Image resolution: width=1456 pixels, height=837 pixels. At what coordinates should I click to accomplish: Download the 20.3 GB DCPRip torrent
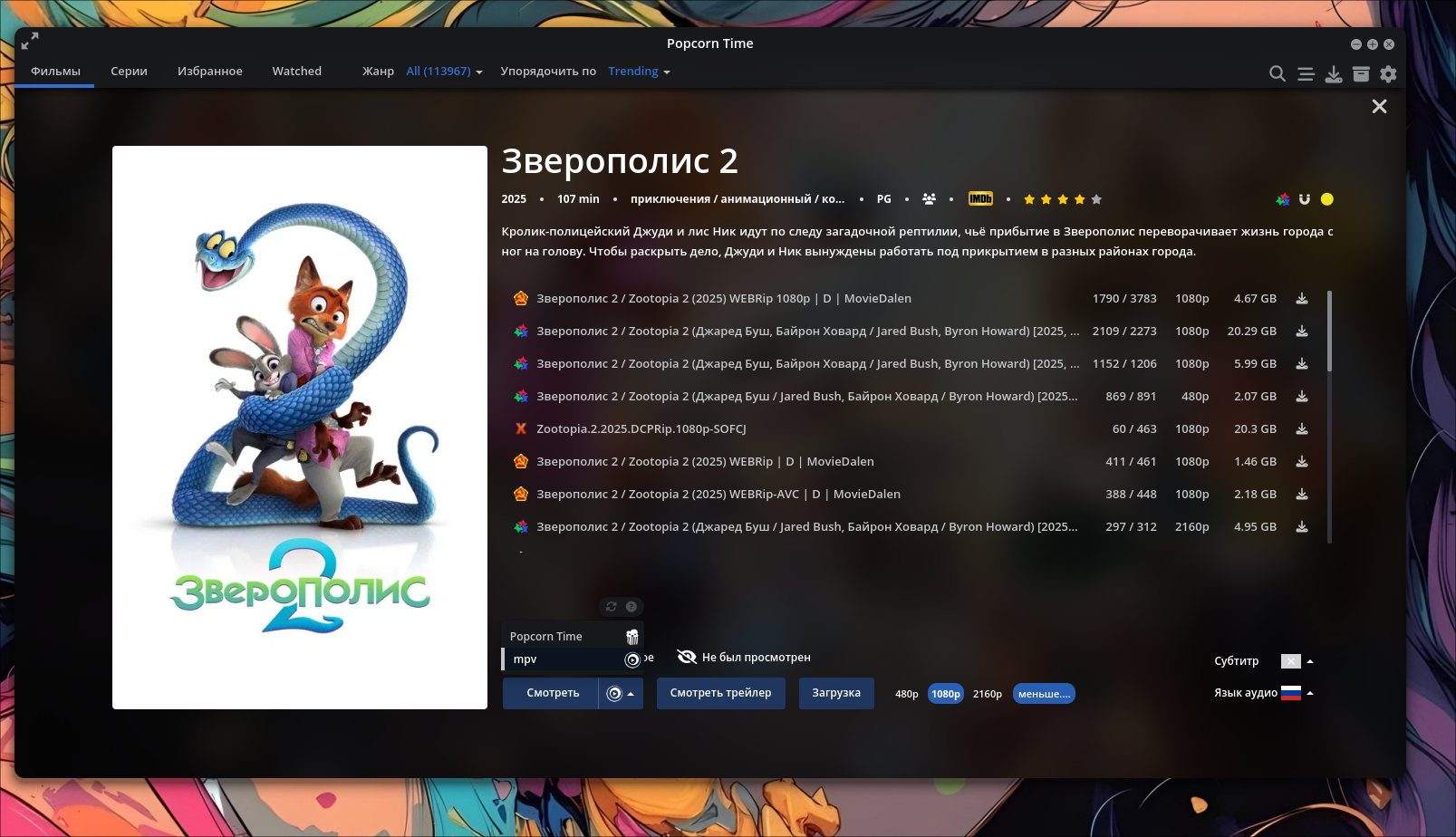coord(1302,429)
